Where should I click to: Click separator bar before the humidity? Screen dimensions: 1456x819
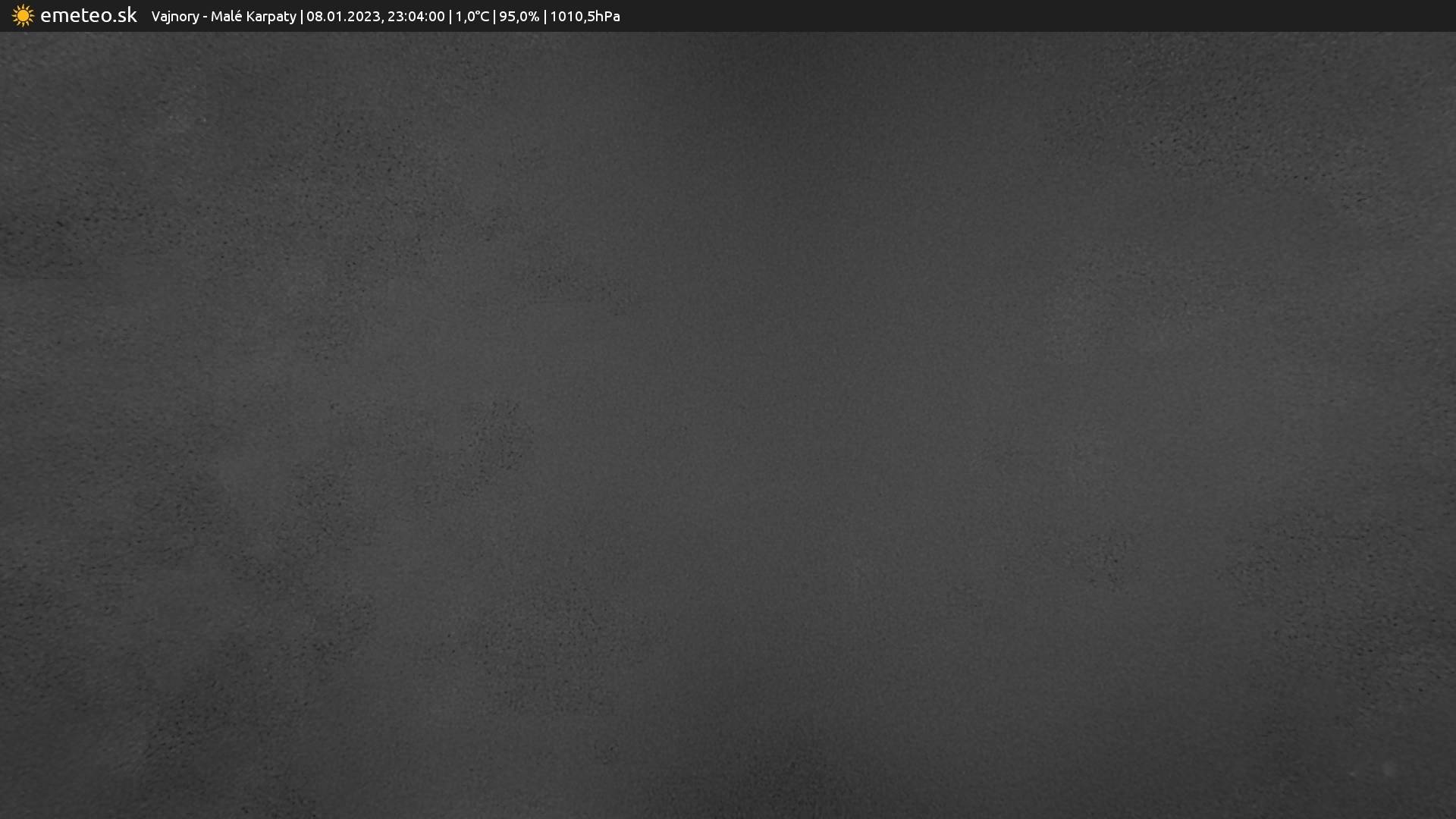(x=494, y=17)
